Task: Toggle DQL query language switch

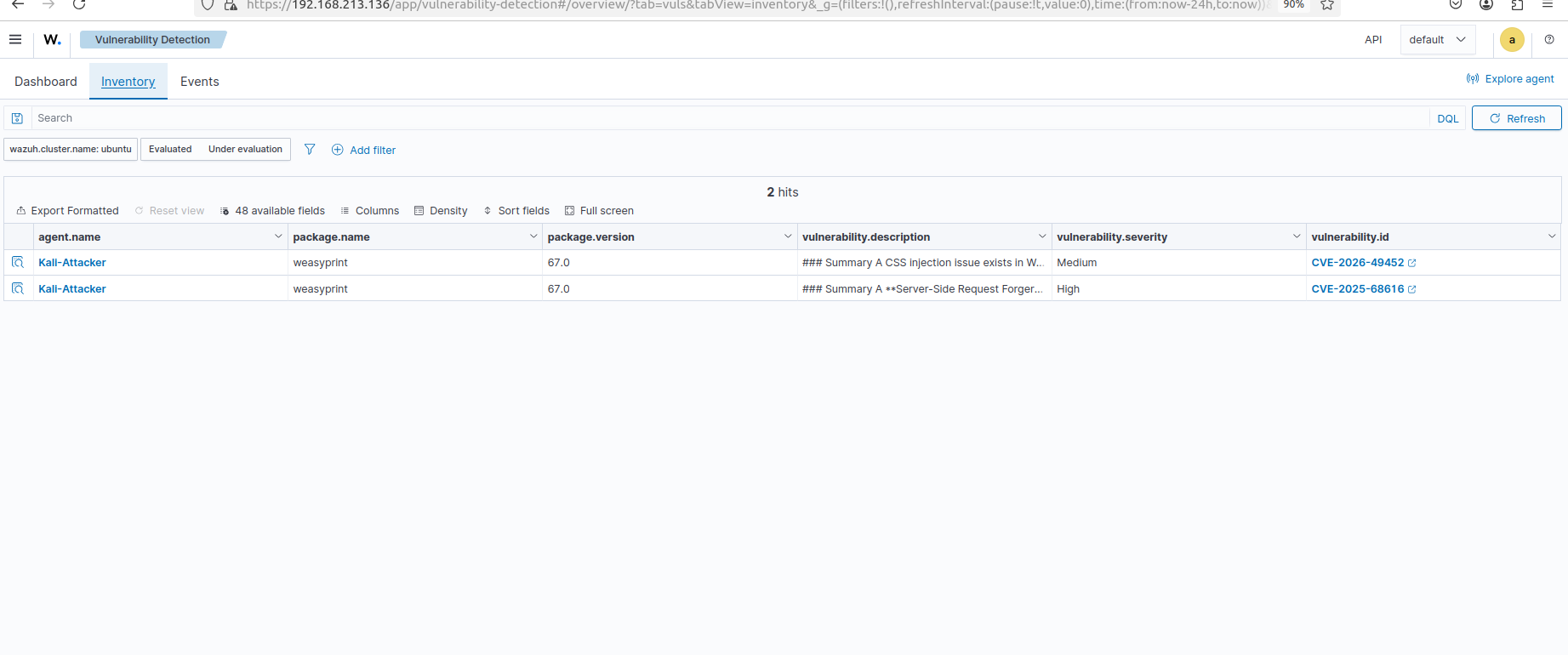Action: point(1448,118)
